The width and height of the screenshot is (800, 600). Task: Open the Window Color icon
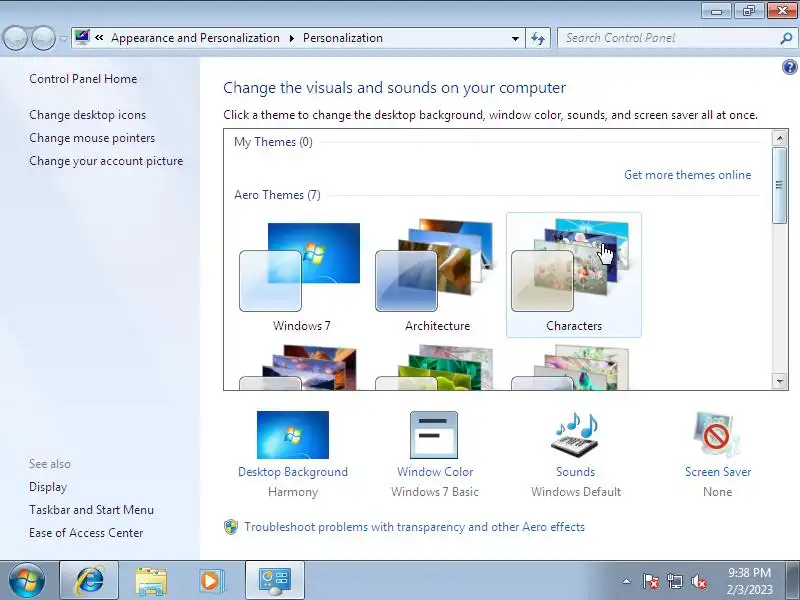[434, 435]
